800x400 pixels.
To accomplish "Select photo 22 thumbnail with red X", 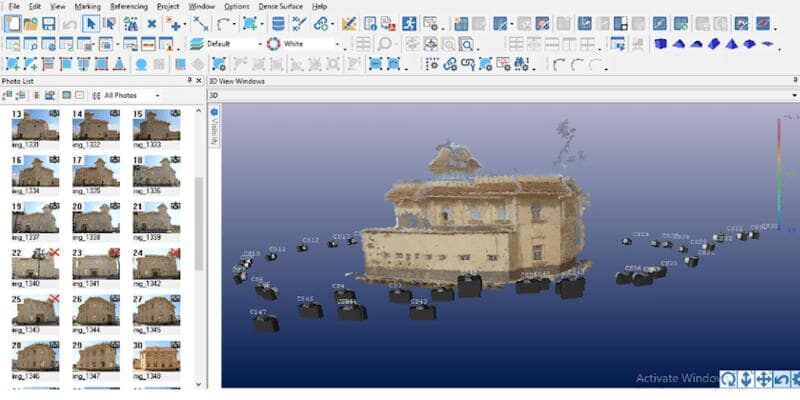I will click(35, 264).
